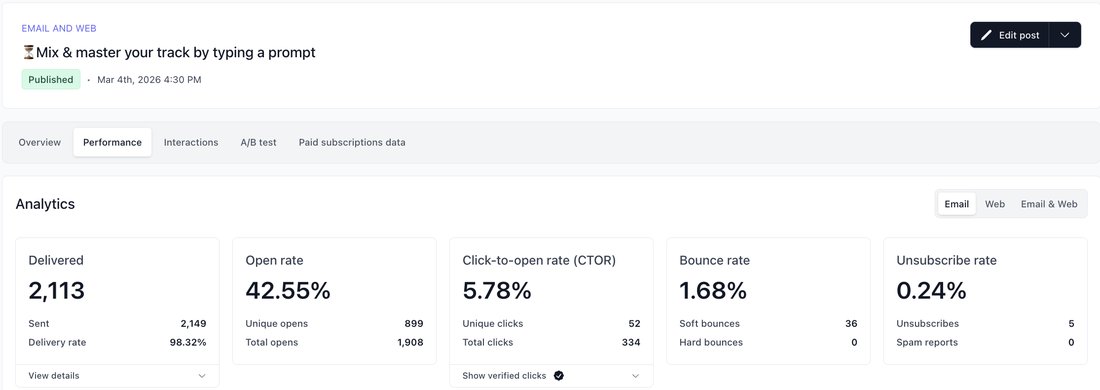Open the dropdown arrow next to Edit post
1100x390 pixels.
[1065, 35]
